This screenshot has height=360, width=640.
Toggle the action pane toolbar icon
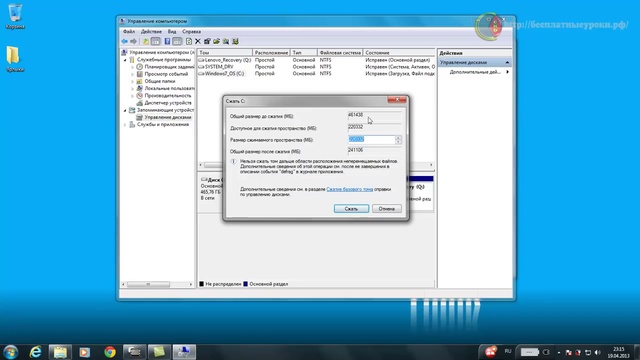pos(177,41)
